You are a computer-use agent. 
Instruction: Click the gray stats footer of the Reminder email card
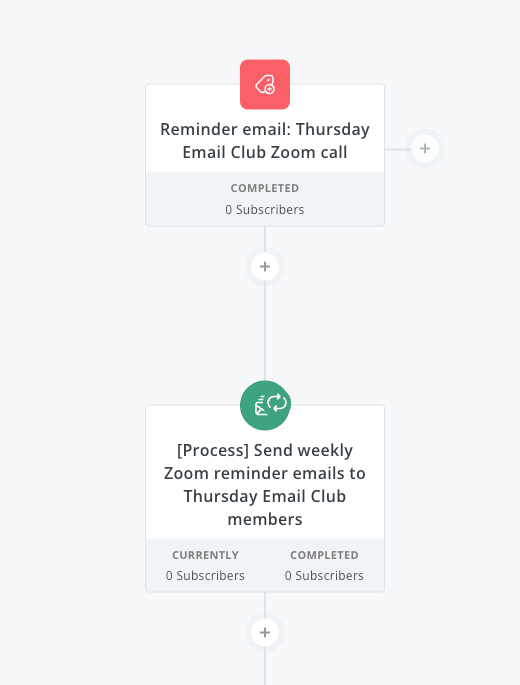coord(265,199)
